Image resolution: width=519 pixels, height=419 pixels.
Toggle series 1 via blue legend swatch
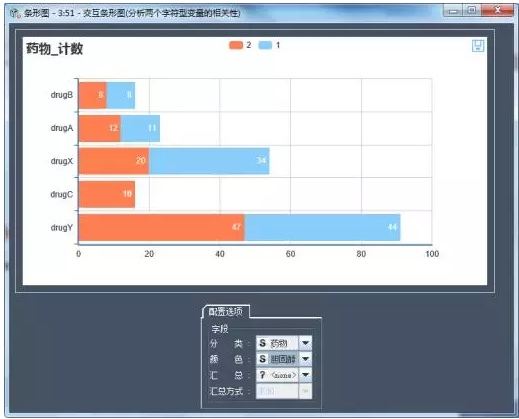click(265, 45)
